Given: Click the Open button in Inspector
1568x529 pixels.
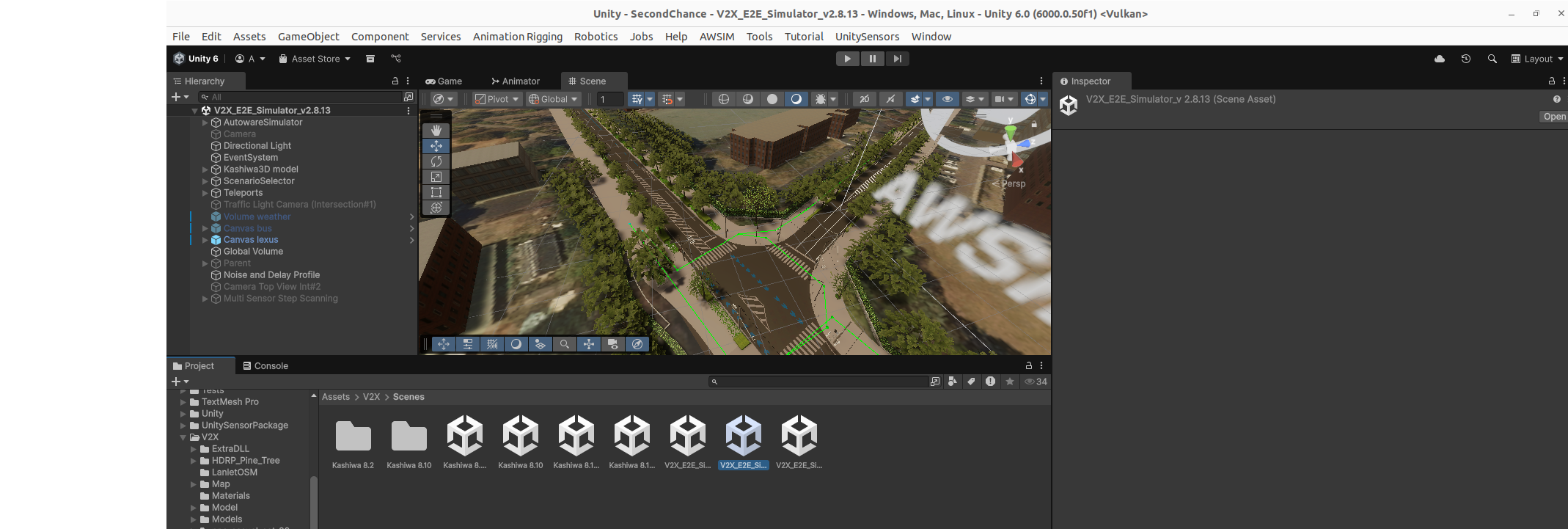Looking at the screenshot, I should coord(1553,117).
